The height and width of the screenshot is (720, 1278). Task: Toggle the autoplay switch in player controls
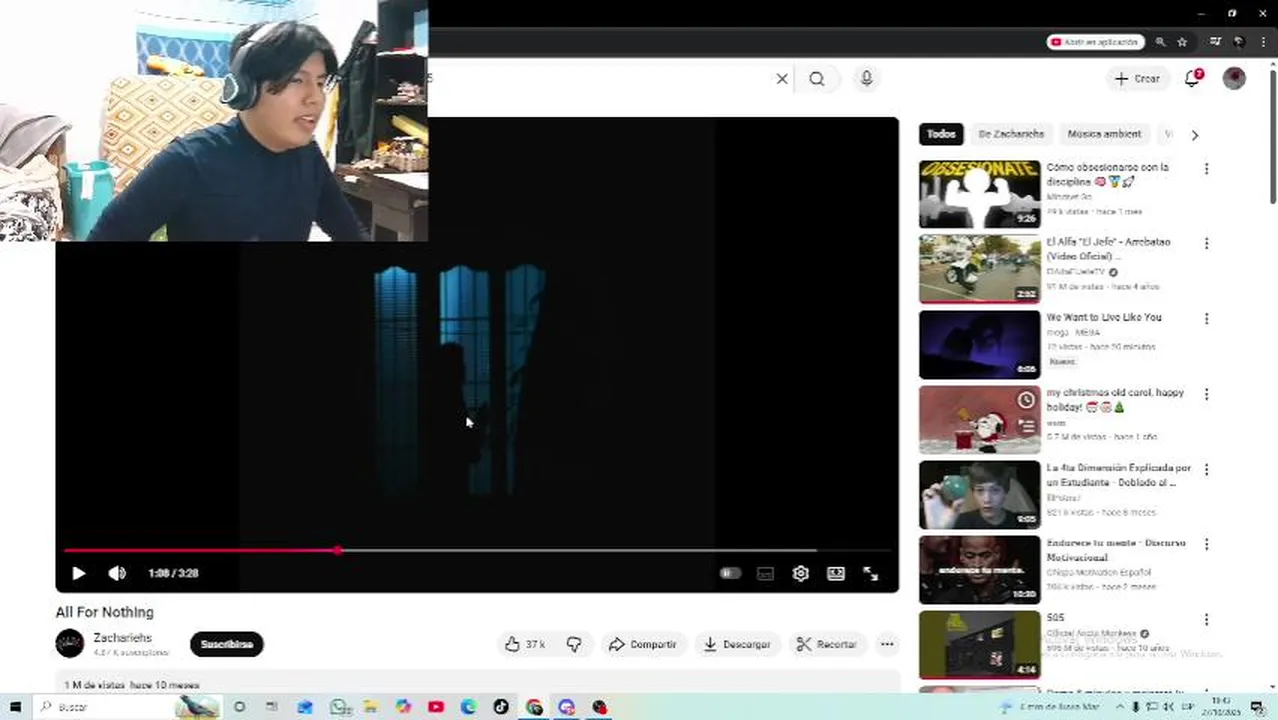(x=730, y=573)
